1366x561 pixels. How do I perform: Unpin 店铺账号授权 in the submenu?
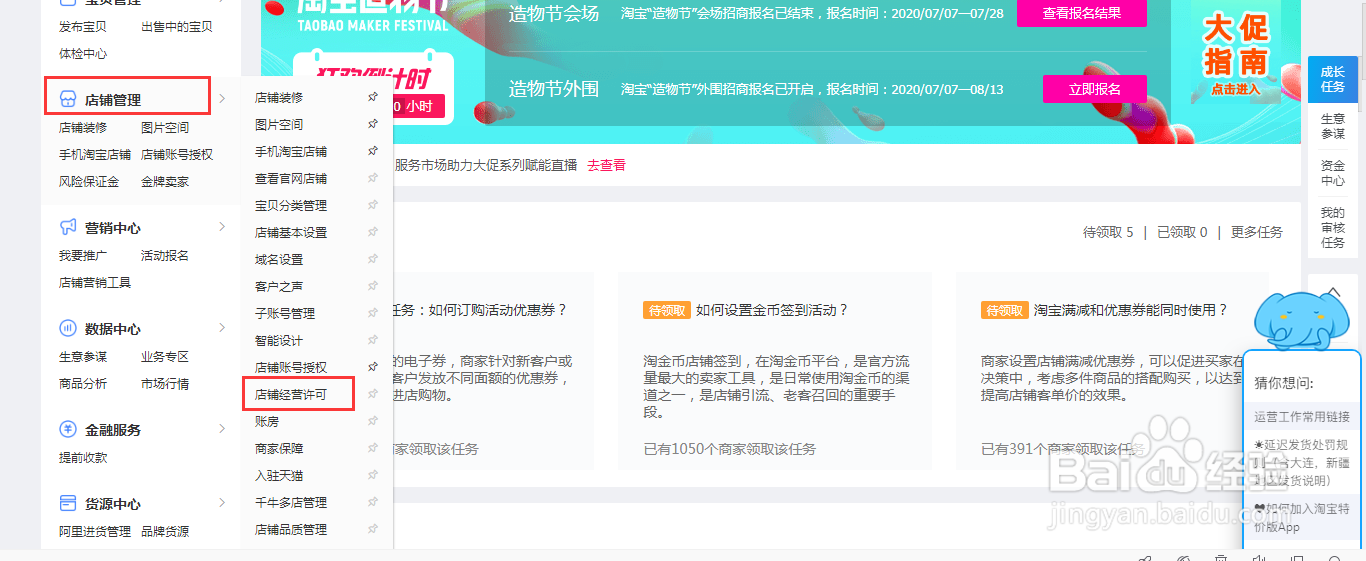pyautogui.click(x=373, y=367)
